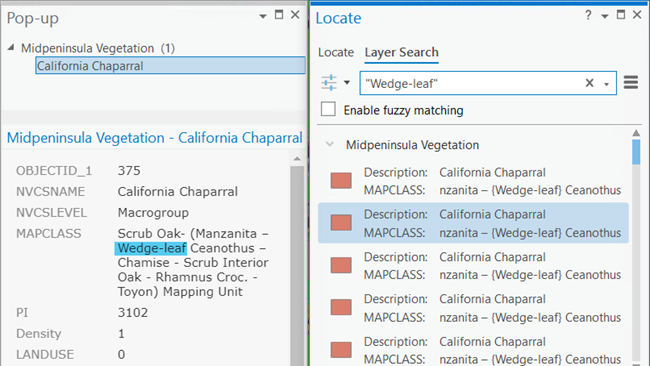The image size is (650, 366).
Task: Collapse Midpeninsula Vegetation tree in Pop-up
Action: [11, 48]
